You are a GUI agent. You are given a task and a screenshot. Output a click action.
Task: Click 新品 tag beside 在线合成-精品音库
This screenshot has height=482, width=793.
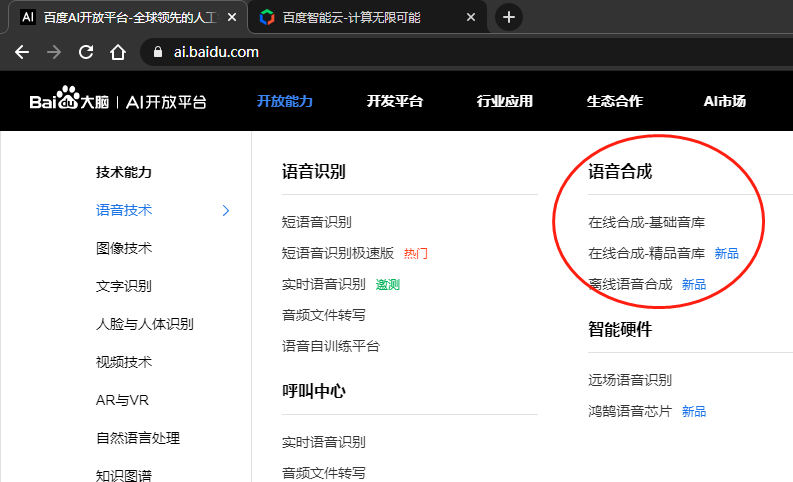727,253
